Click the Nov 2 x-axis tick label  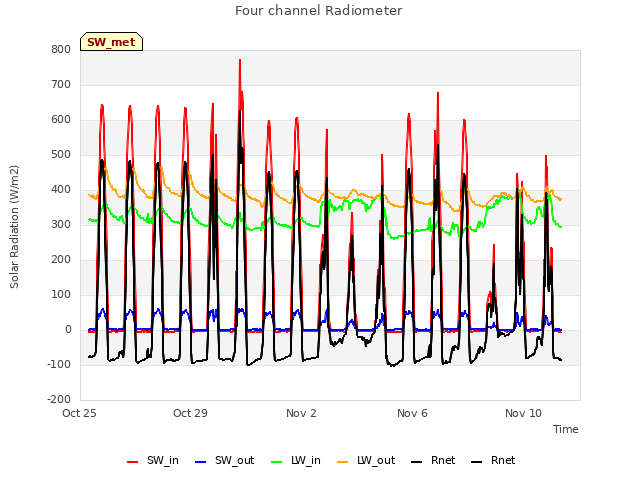tap(301, 413)
